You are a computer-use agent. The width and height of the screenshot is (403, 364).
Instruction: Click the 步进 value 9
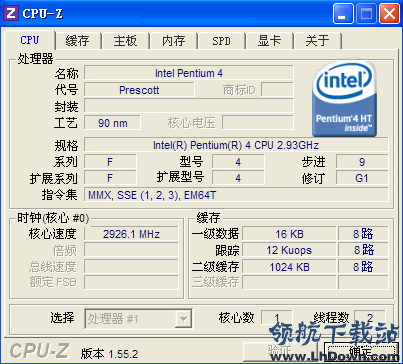pyautogui.click(x=362, y=162)
